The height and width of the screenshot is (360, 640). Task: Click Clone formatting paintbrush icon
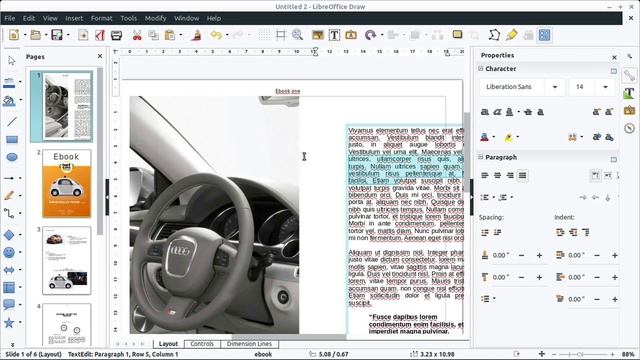point(196,35)
